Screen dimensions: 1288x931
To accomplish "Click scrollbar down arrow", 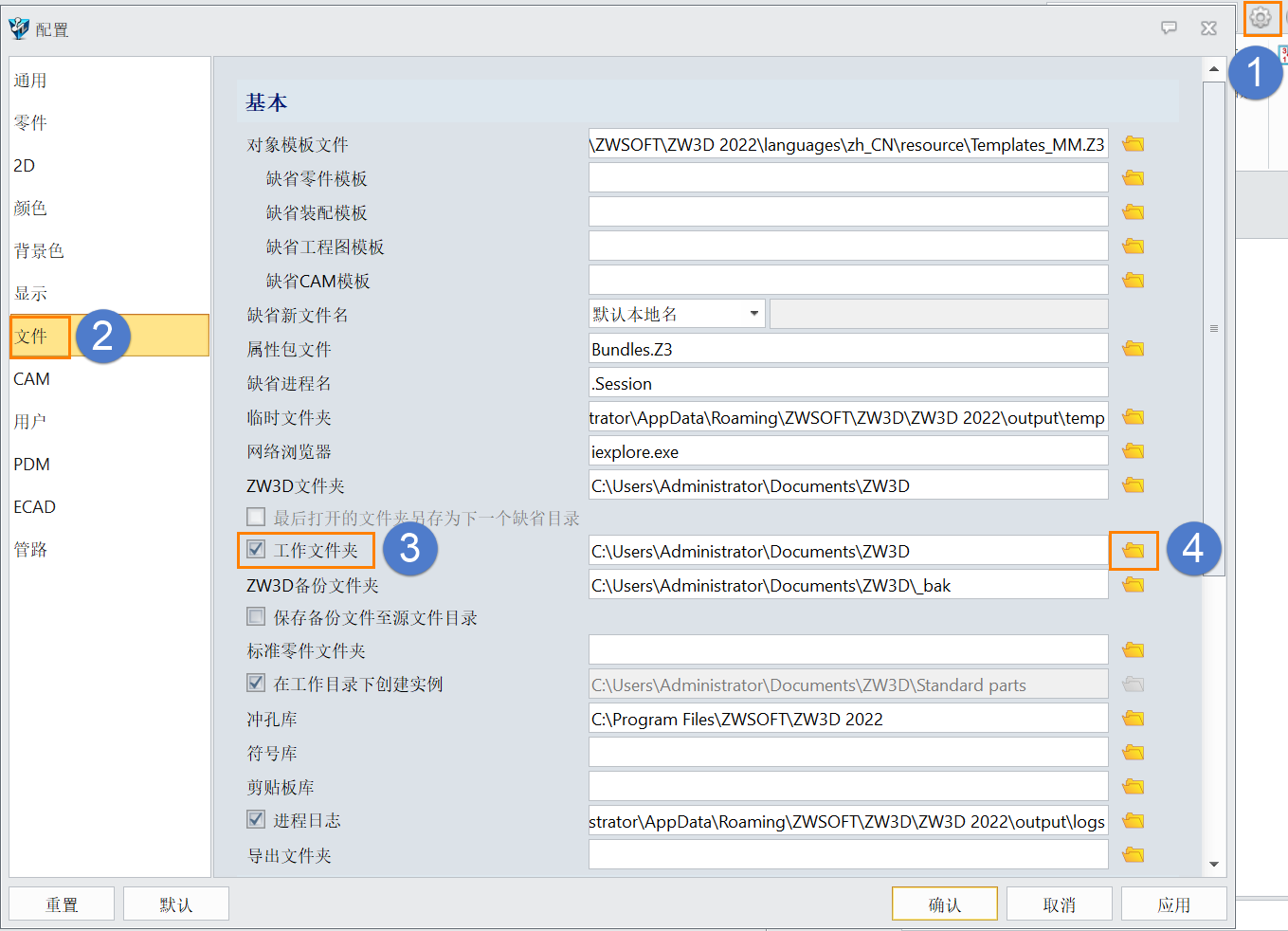I will click(1214, 865).
